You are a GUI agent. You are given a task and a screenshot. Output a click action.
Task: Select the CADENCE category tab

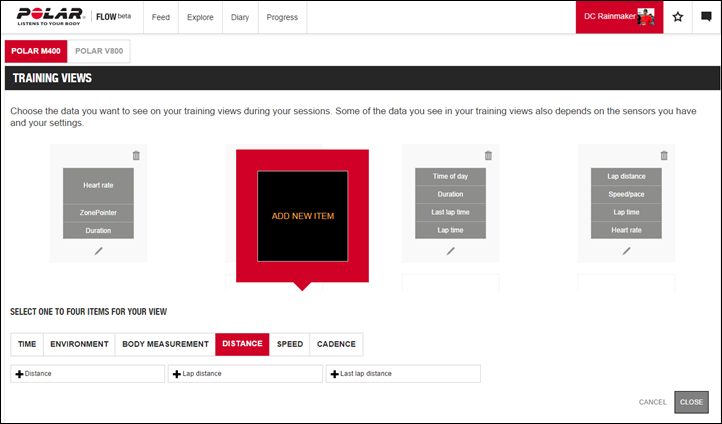pos(336,344)
